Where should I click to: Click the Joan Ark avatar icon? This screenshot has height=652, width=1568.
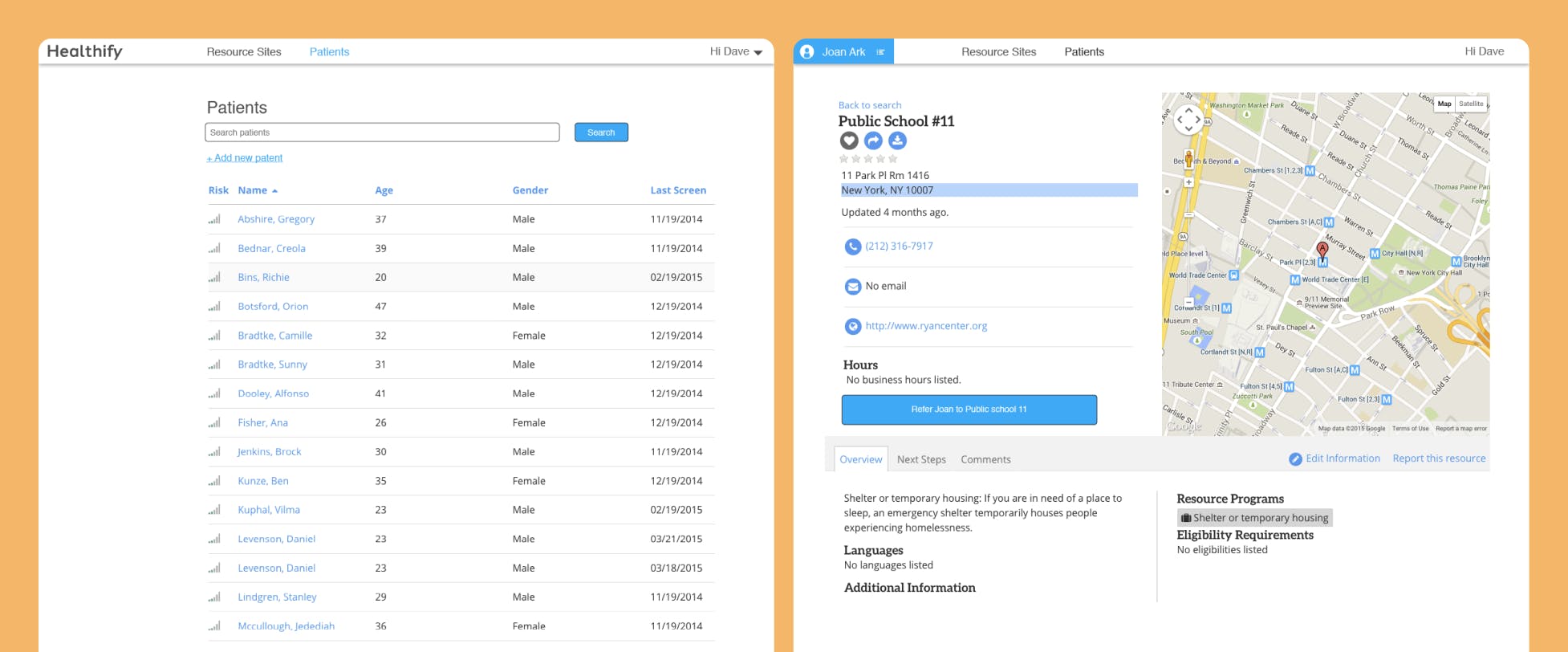click(807, 51)
